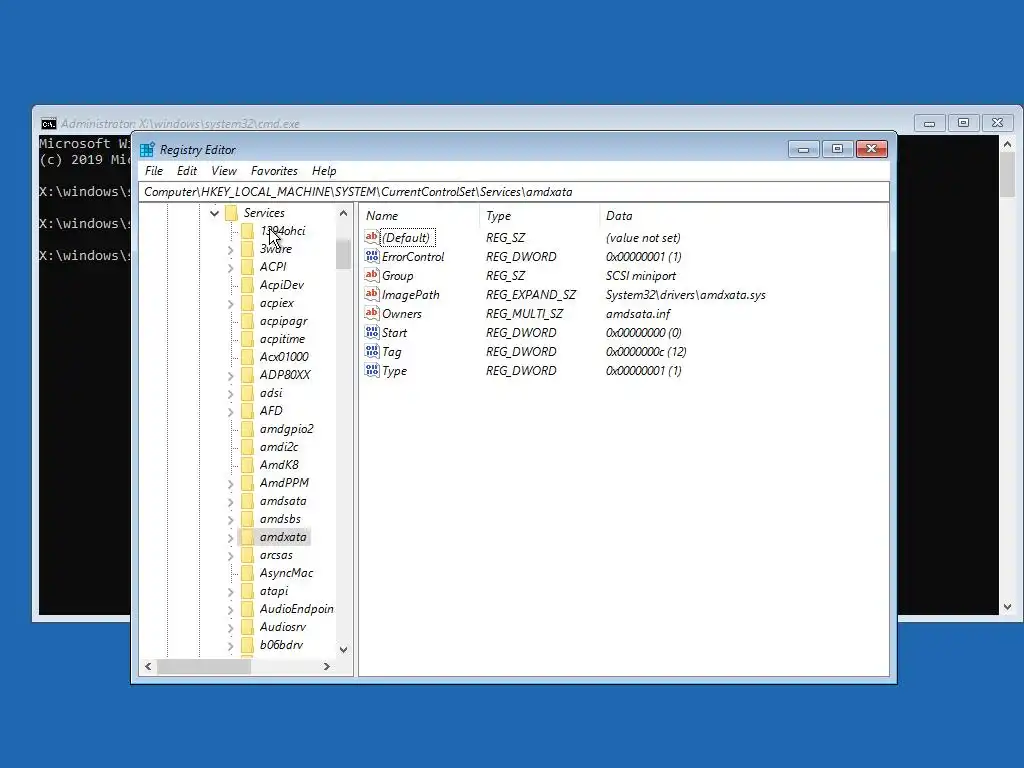Click the Group string value icon
Image resolution: width=1024 pixels, height=768 pixels.
point(372,275)
